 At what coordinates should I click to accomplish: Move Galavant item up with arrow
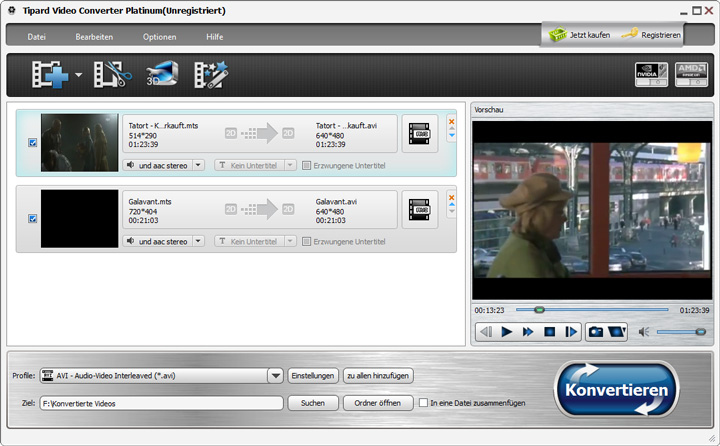(452, 204)
